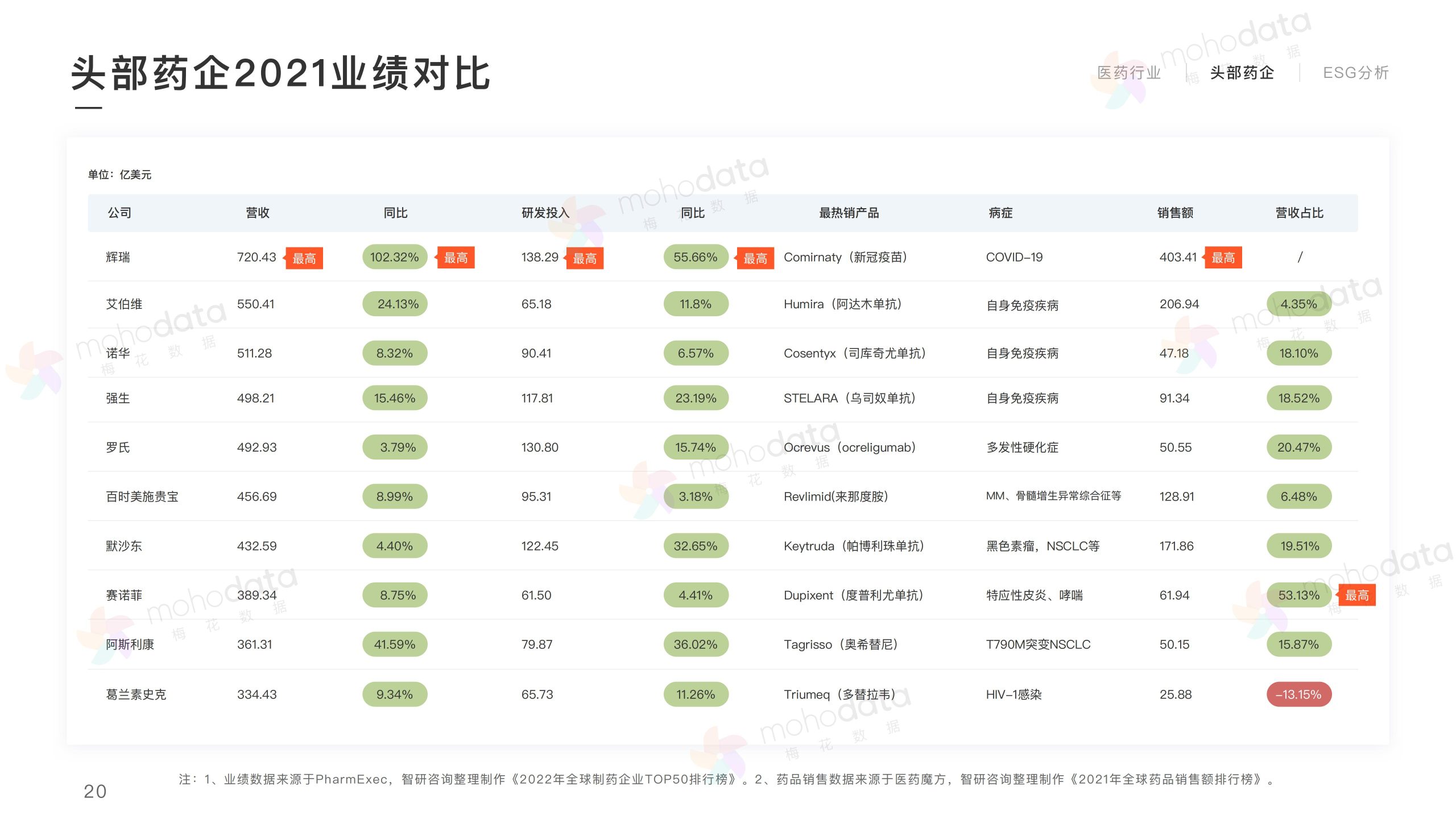The image size is (1456, 819).
Task: Click the 最高 tag next to 55.66%
Action: pyautogui.click(x=755, y=258)
